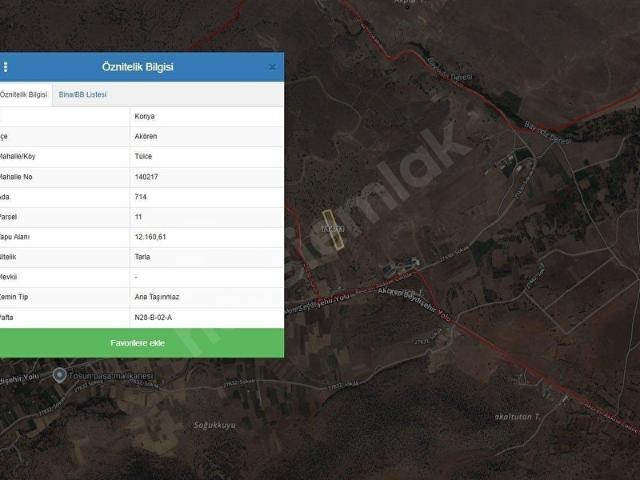The image size is (640, 480).
Task: Select the Konya value cell
Action: [x=207, y=116]
